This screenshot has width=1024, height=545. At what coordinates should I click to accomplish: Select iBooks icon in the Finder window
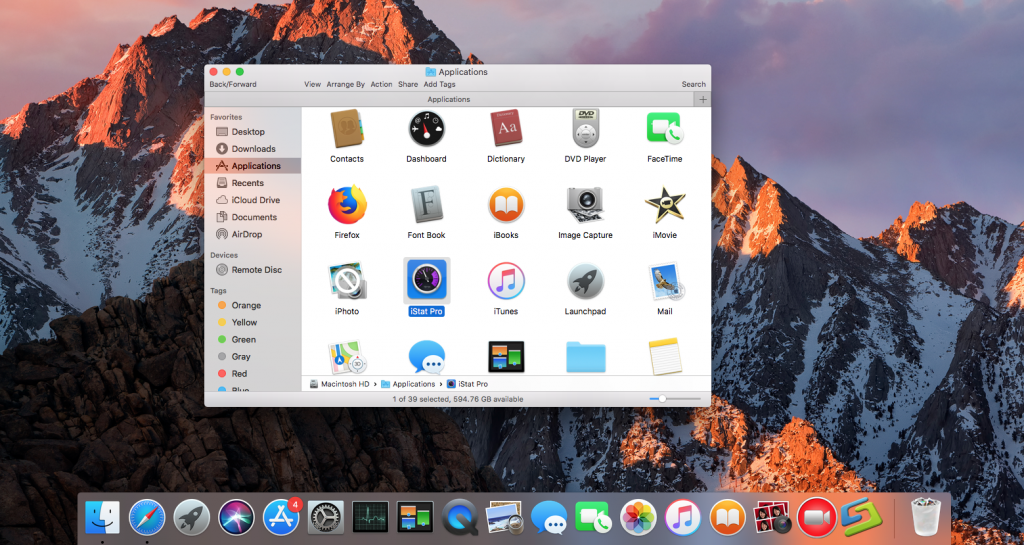[x=506, y=204]
